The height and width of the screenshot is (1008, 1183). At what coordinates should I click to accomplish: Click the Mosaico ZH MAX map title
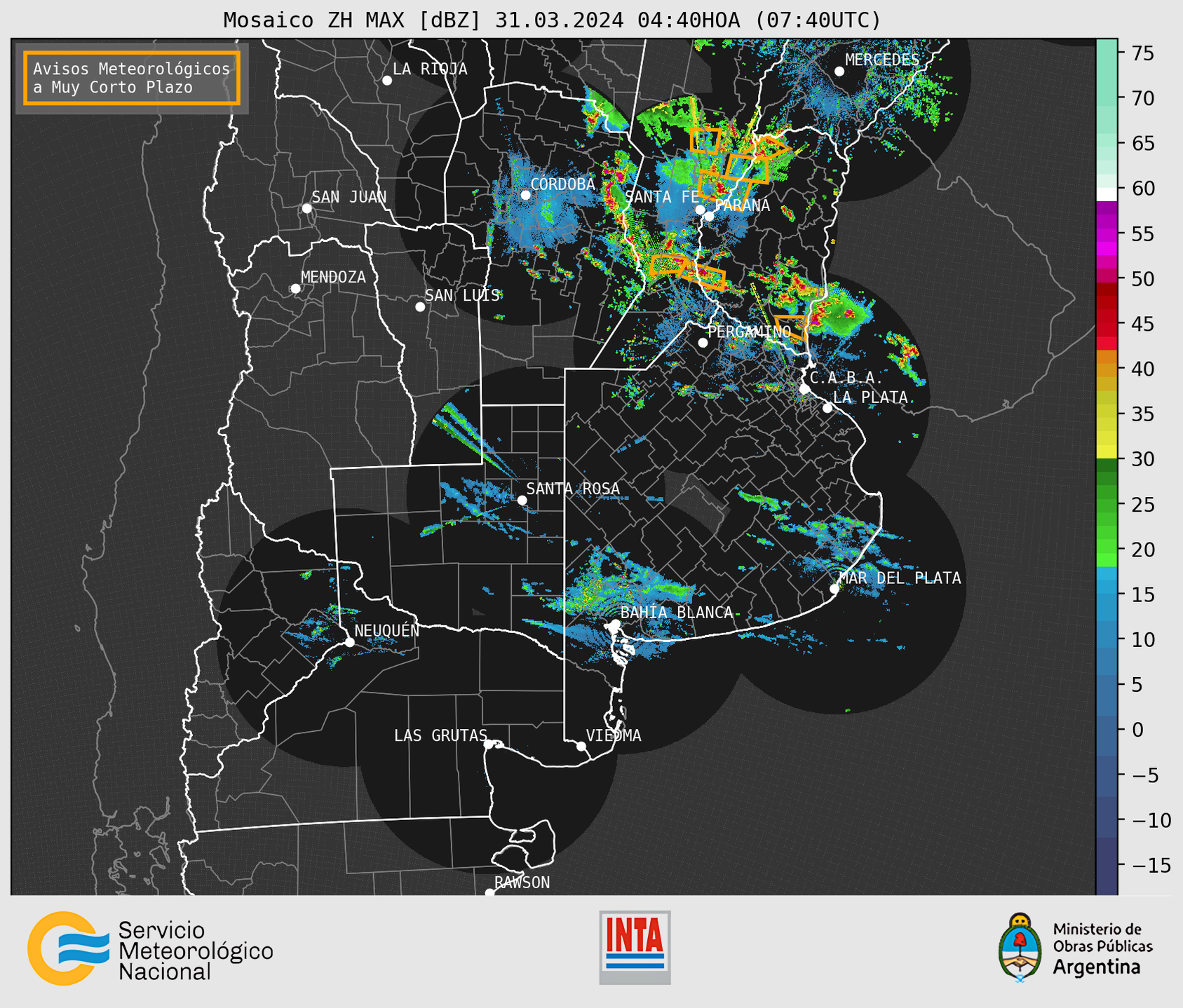pyautogui.click(x=552, y=20)
